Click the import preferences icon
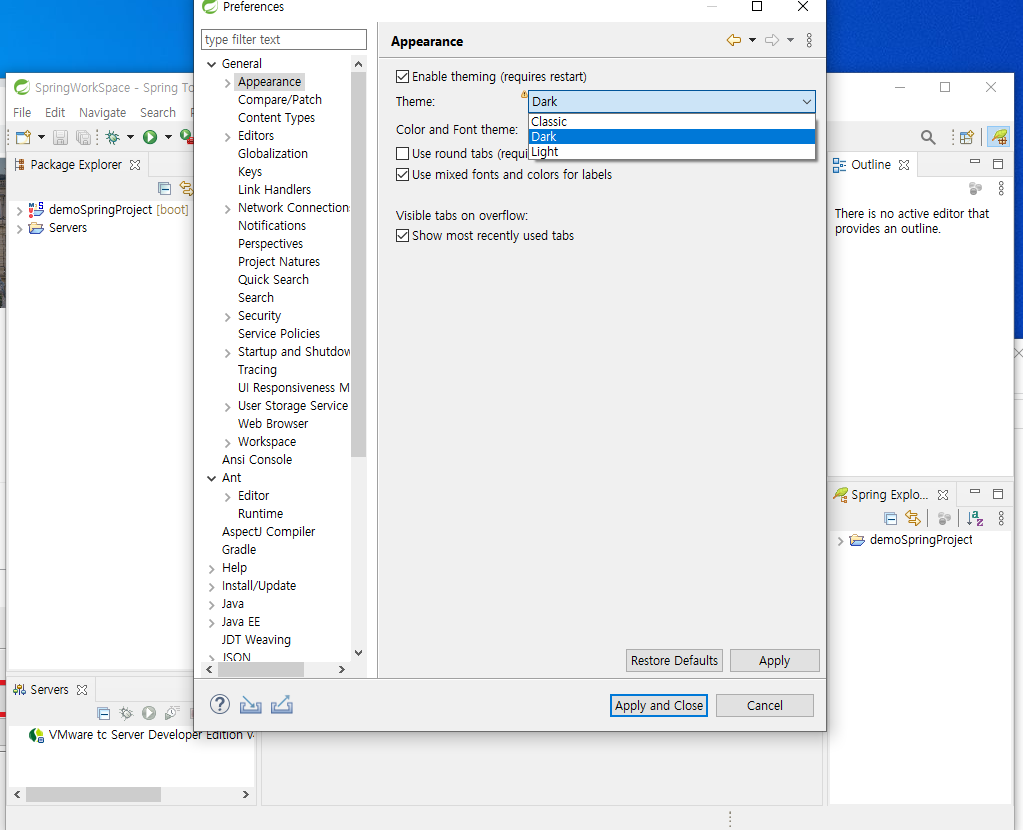 tap(251, 705)
